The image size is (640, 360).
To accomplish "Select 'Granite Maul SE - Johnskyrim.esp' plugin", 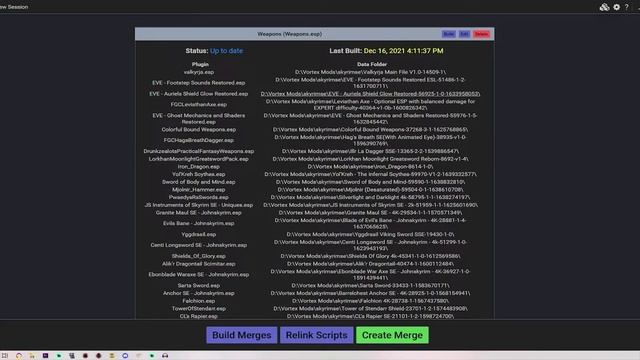I will 199,213.
